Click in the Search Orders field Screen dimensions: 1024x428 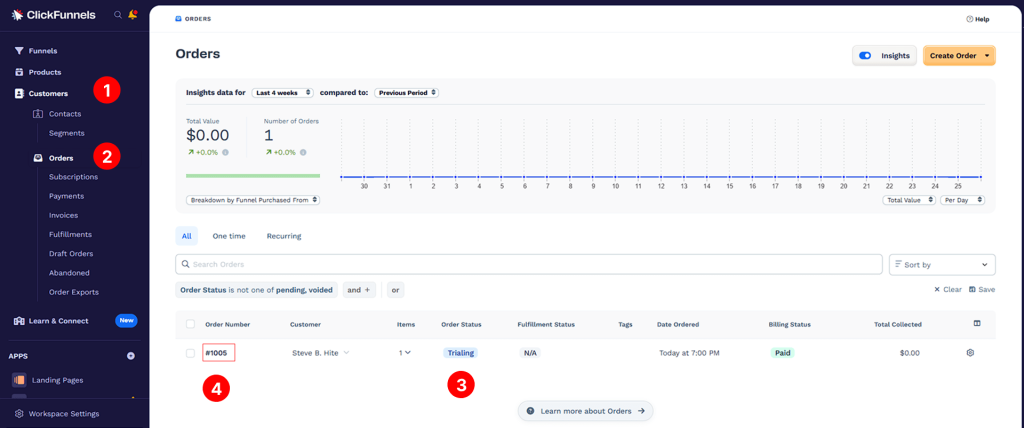(x=529, y=265)
